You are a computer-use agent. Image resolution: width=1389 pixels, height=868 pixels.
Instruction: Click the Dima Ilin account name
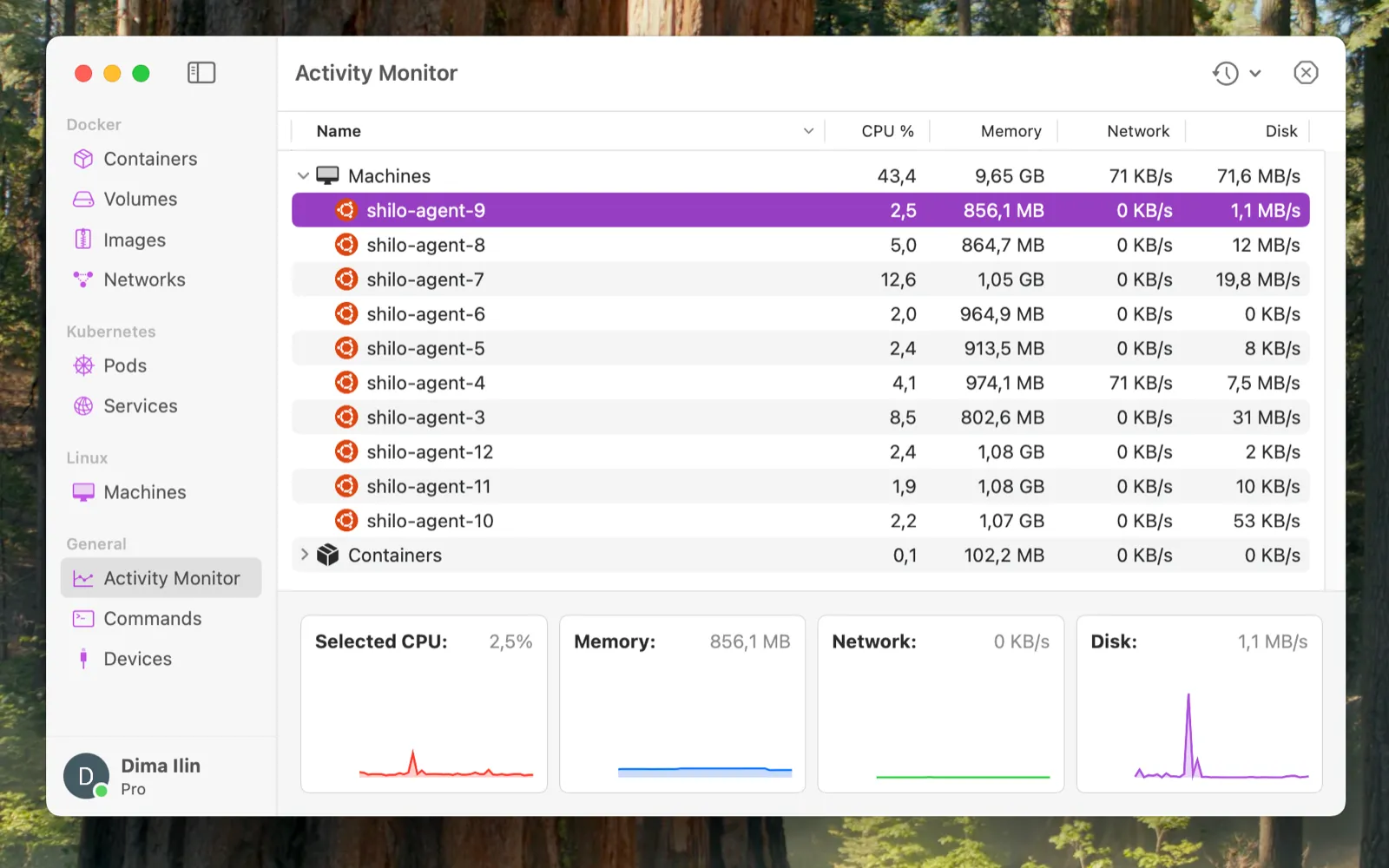(x=161, y=766)
